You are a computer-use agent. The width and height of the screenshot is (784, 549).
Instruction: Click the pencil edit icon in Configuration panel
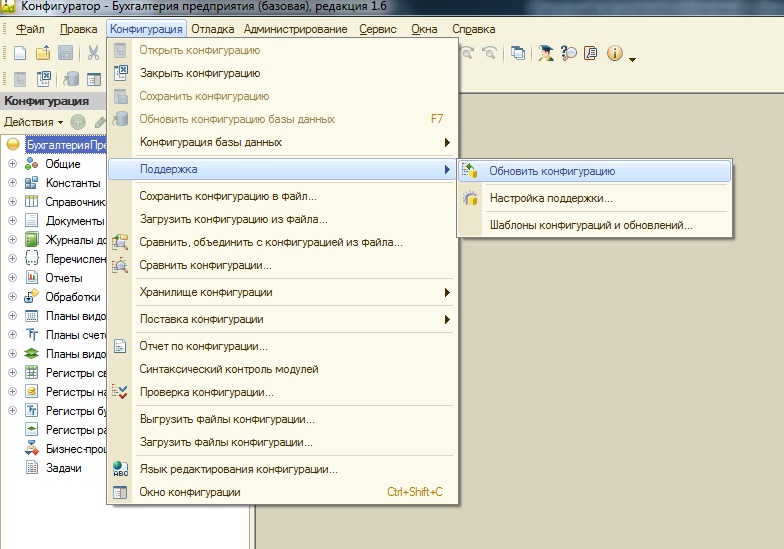click(x=100, y=122)
